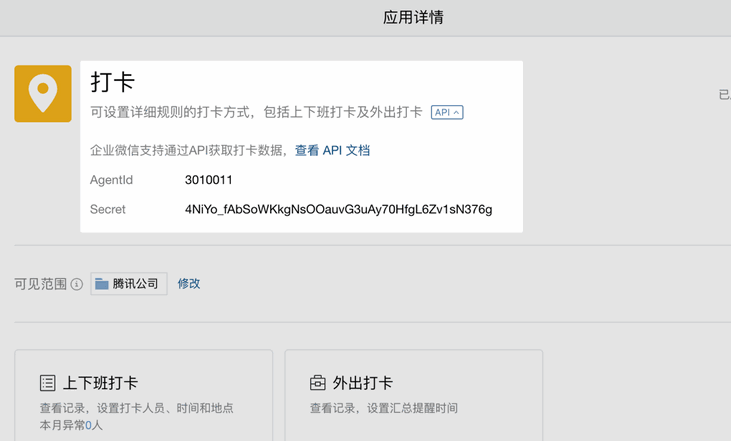
Task: Click the Secret key value text
Action: pos(338,210)
